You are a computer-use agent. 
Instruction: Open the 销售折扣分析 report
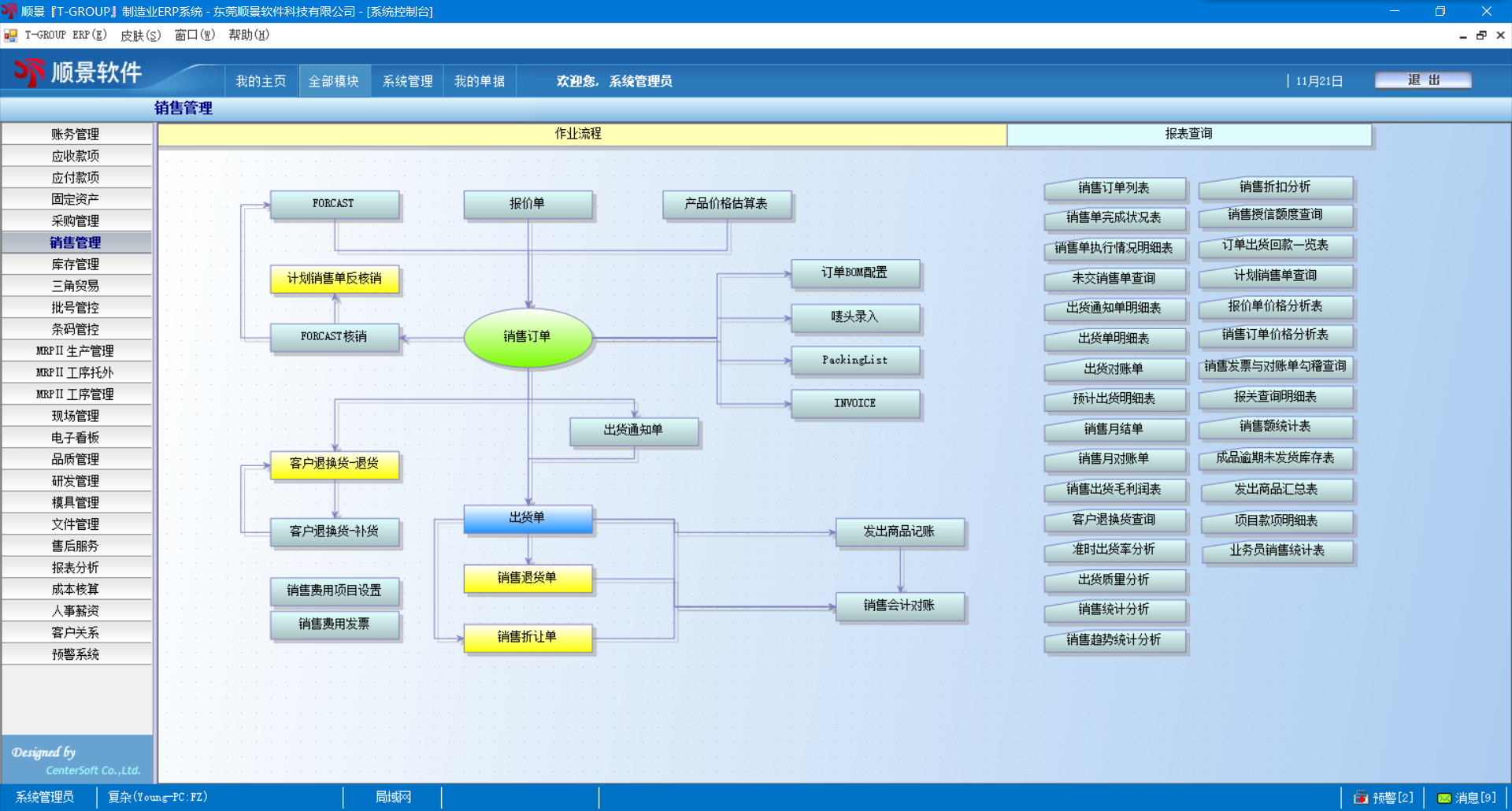(x=1275, y=187)
